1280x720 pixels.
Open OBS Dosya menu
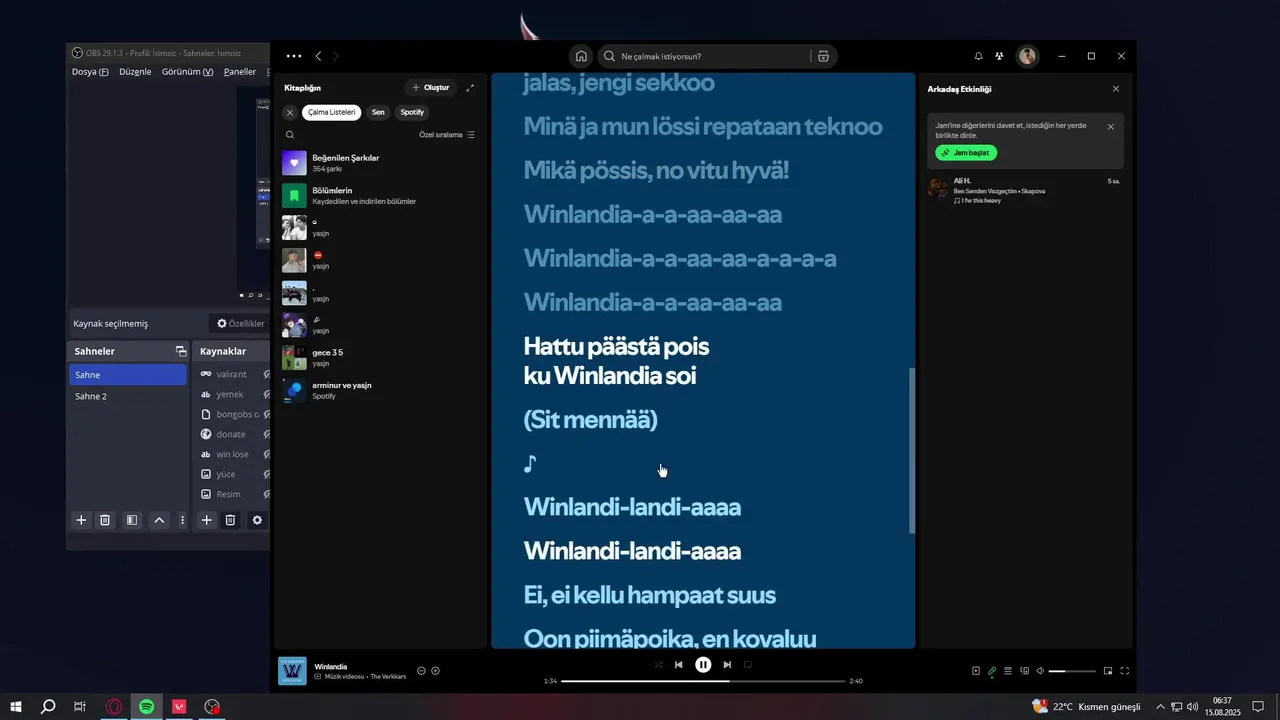pyautogui.click(x=90, y=72)
